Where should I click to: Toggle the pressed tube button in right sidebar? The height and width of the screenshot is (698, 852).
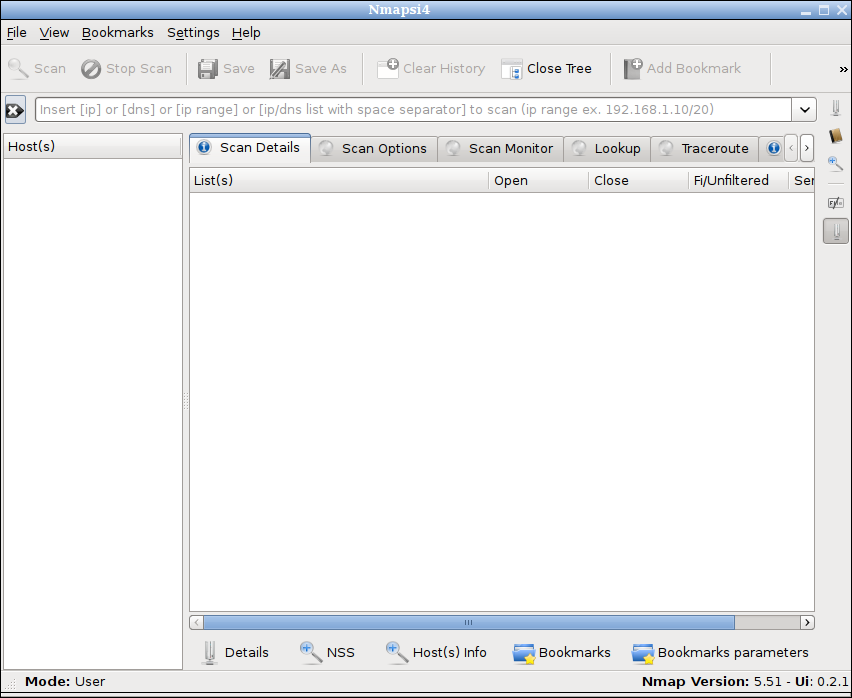coord(836,231)
